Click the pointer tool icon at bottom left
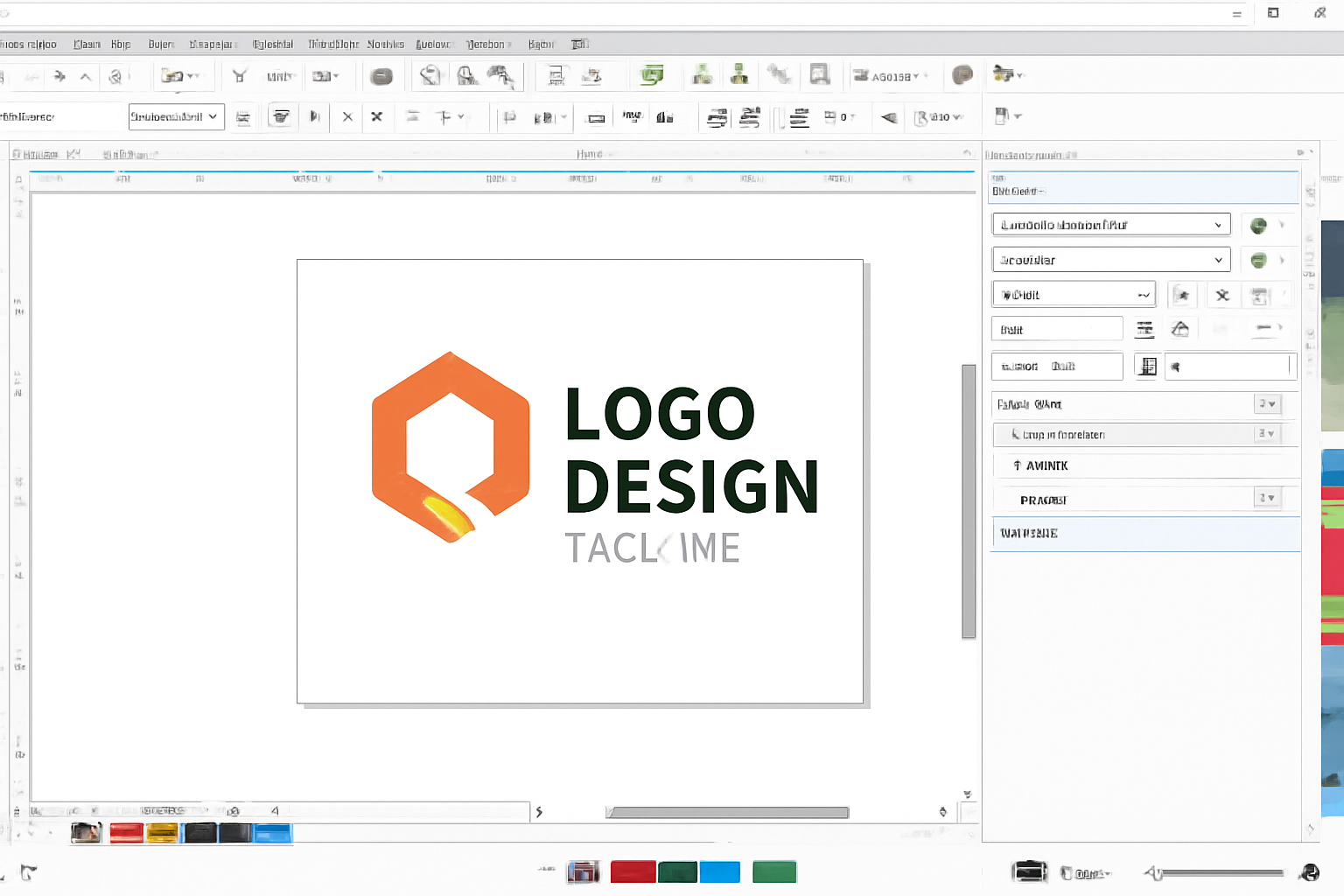This screenshot has width=1344, height=896. point(28,872)
